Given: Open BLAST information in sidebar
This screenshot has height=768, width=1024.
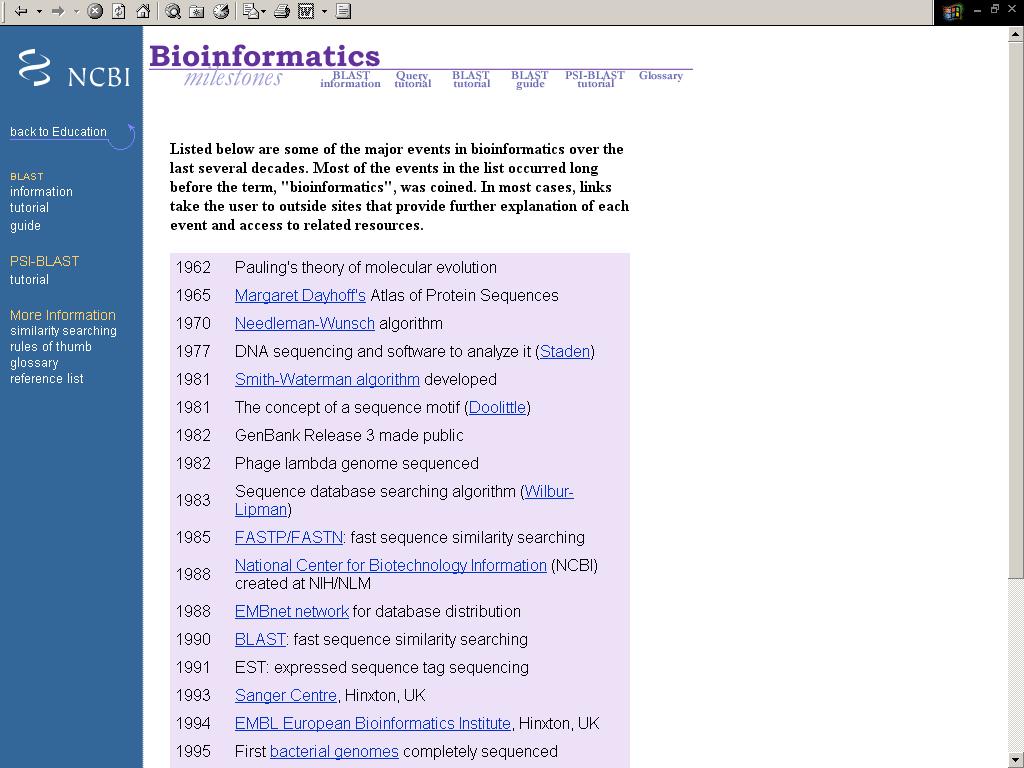Looking at the screenshot, I should tap(41, 191).
